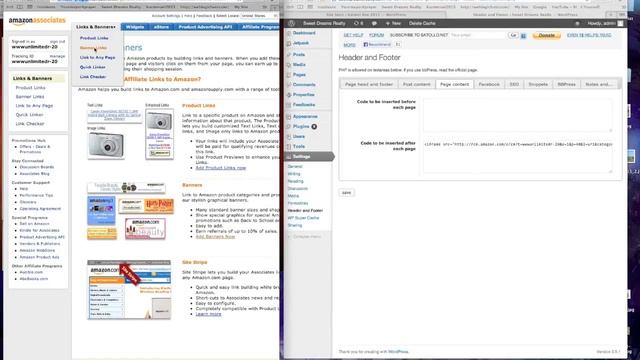The width and height of the screenshot is (640, 360).
Task: Click the Comments icon in WordPress sidebar
Action: pyautogui.click(x=289, y=85)
